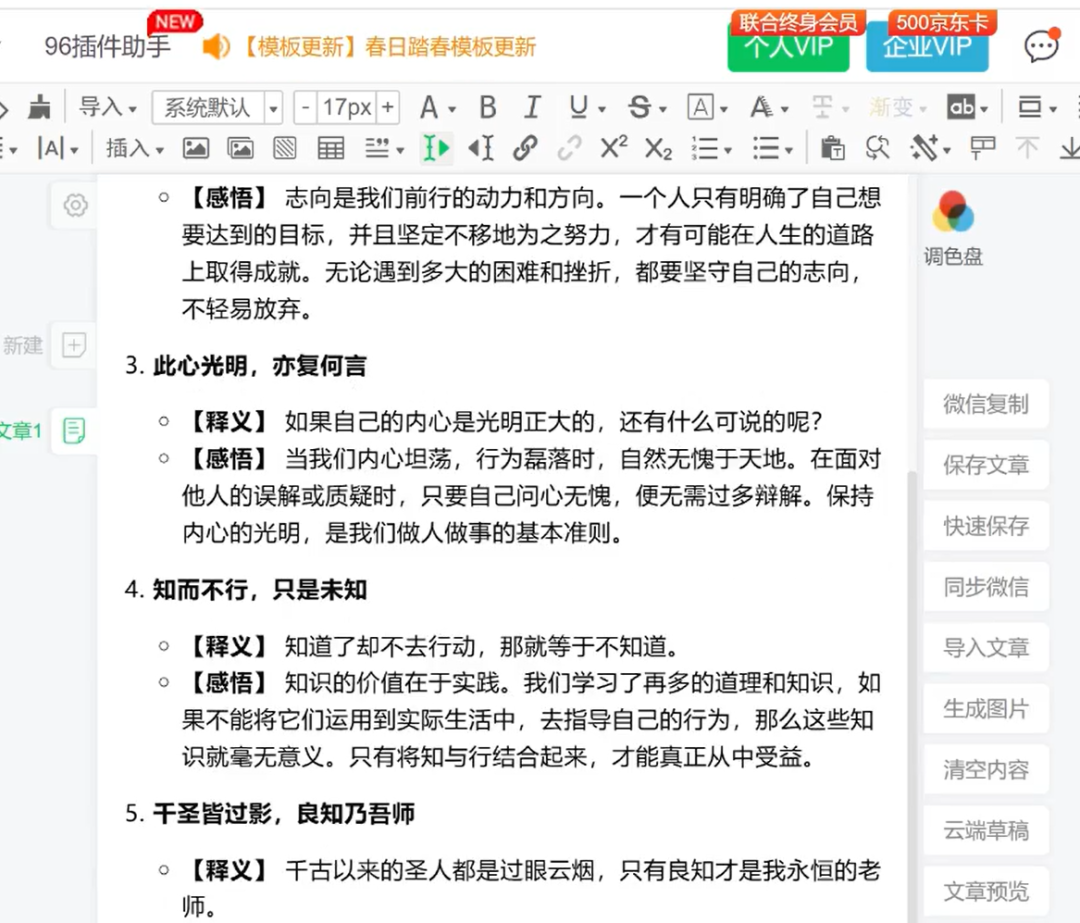Click the plus icon beside 新建
Image resolution: width=1080 pixels, height=923 pixels.
click(x=74, y=344)
